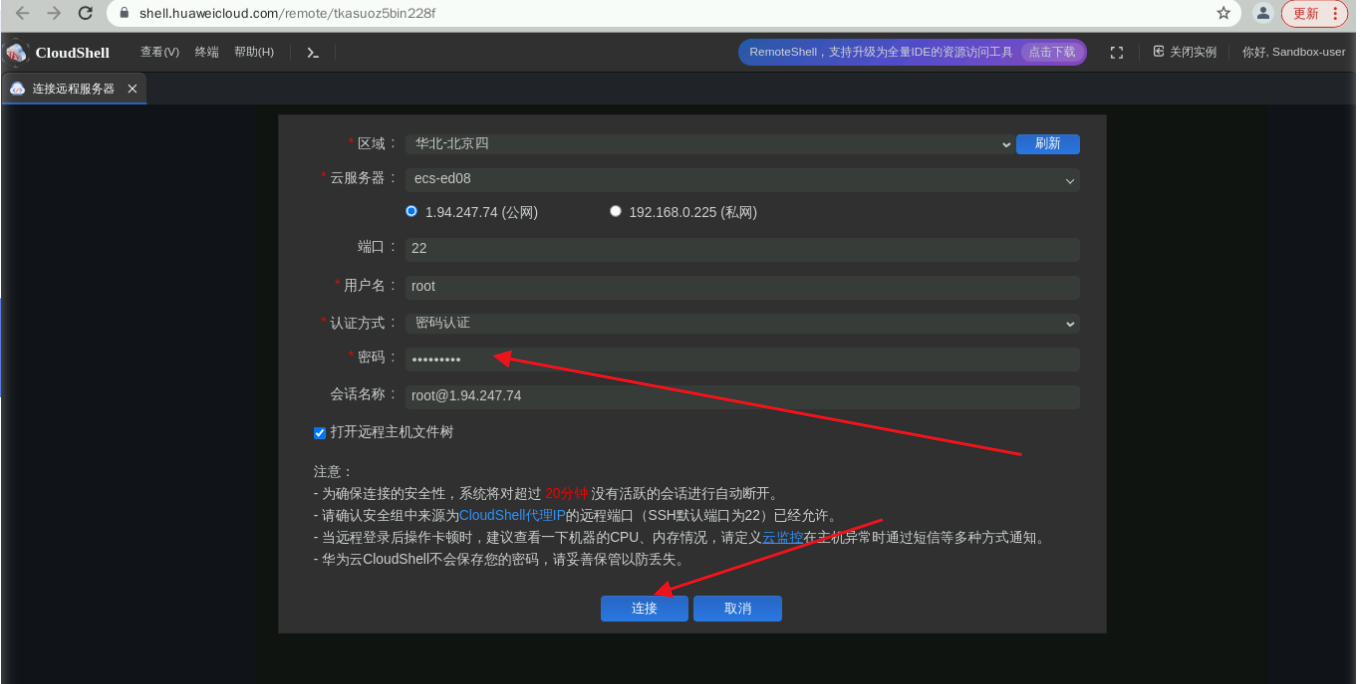
Task: Click the cloud icon on 连接远程服务器 tab
Action: pyautogui.click(x=17, y=89)
